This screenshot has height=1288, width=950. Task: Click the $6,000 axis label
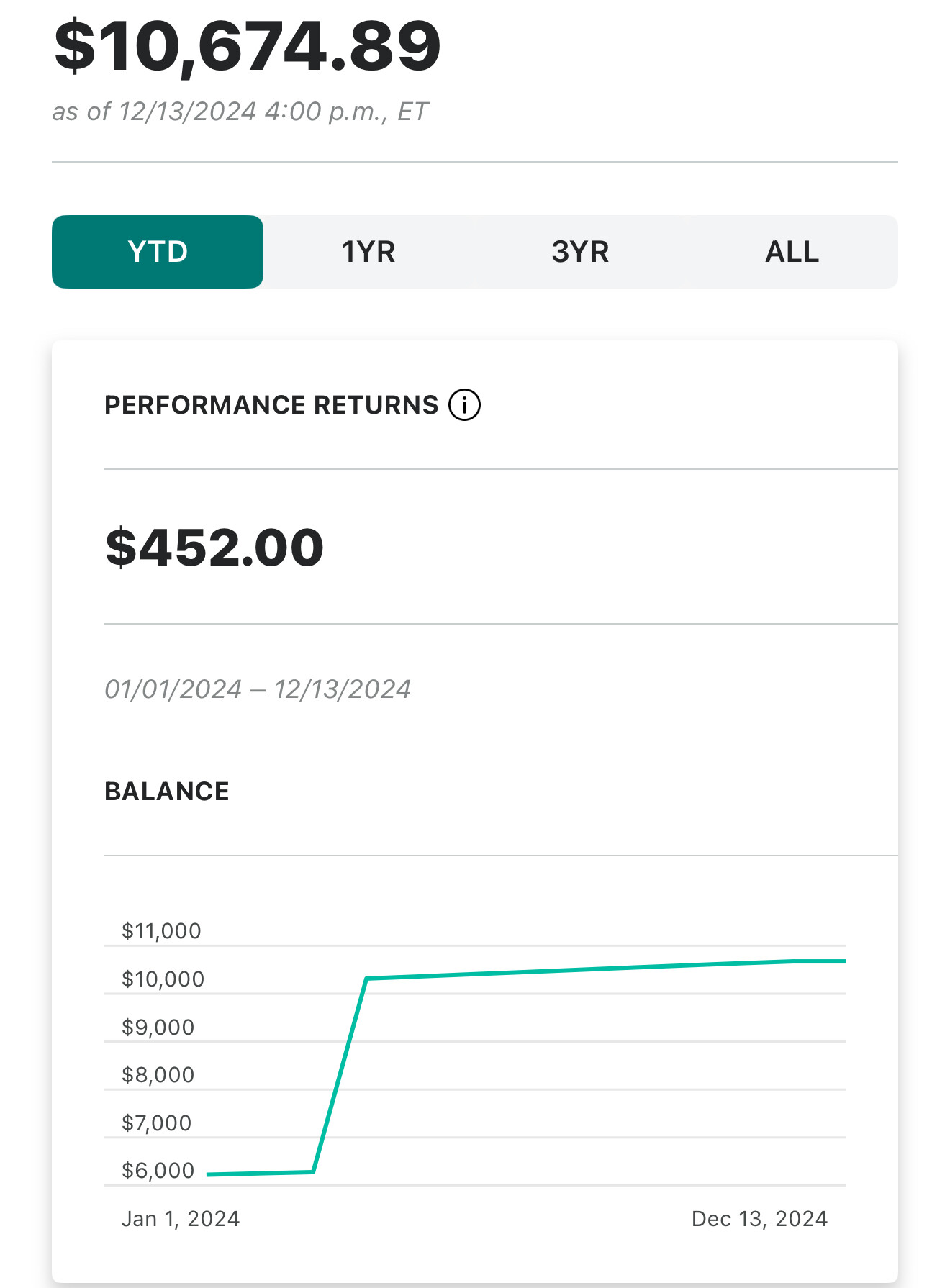(x=158, y=1171)
